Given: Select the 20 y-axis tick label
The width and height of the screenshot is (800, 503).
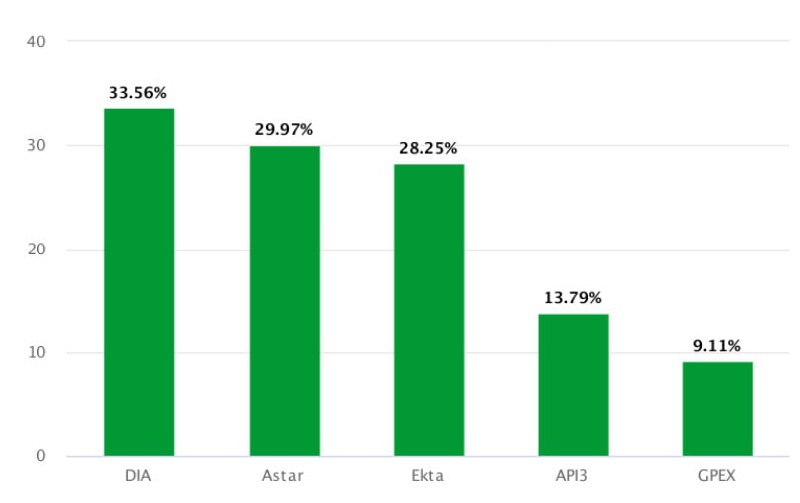Looking at the screenshot, I should coord(38,249).
